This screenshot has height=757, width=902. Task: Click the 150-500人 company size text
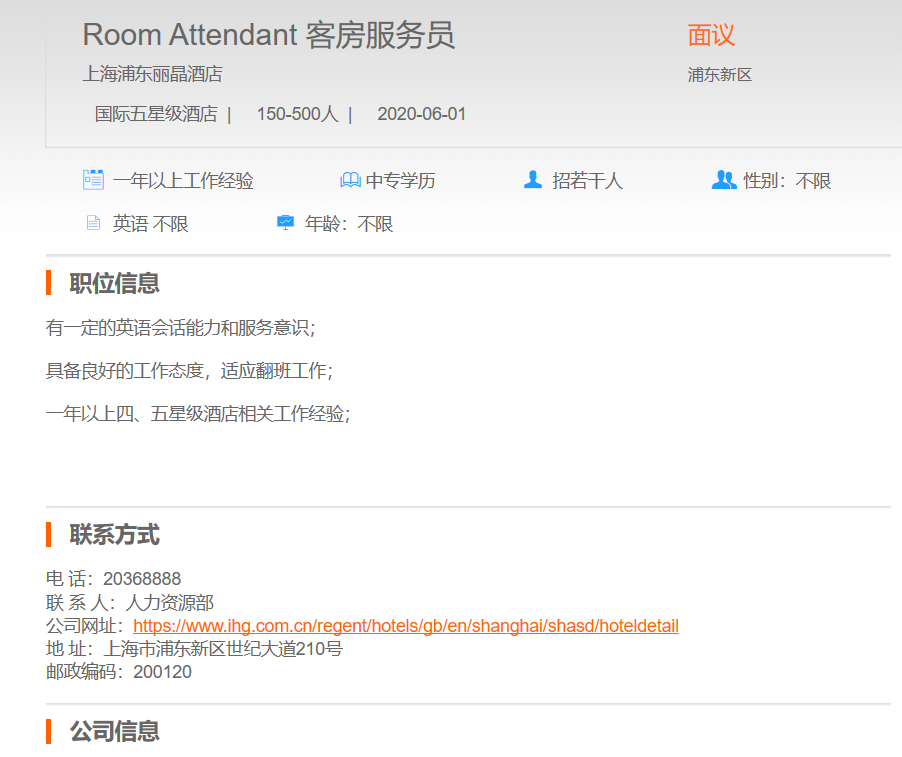(297, 114)
